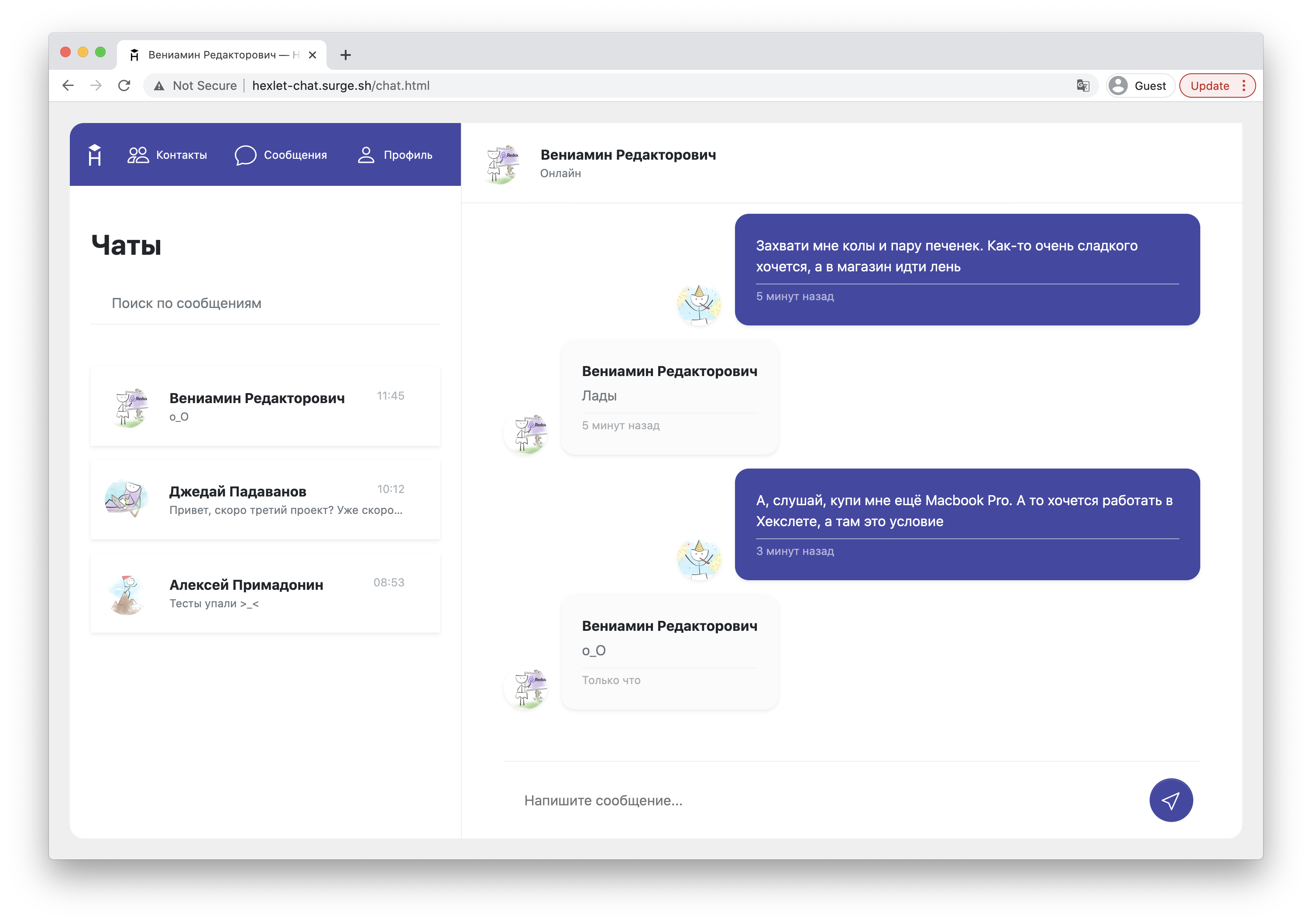This screenshot has height=924, width=1312.
Task: Reload the page
Action: tap(124, 86)
